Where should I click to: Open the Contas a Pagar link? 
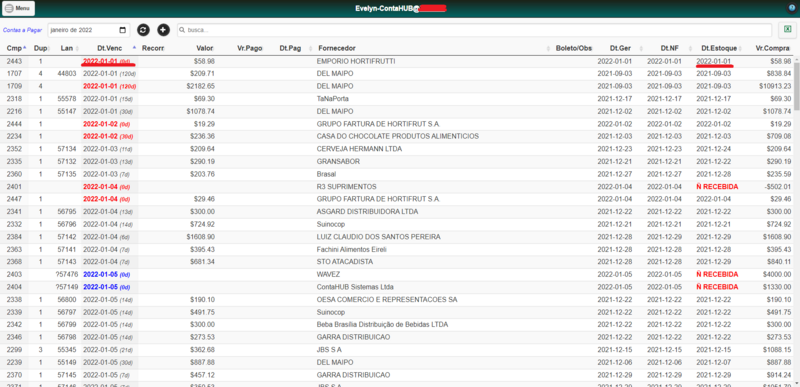pos(22,30)
